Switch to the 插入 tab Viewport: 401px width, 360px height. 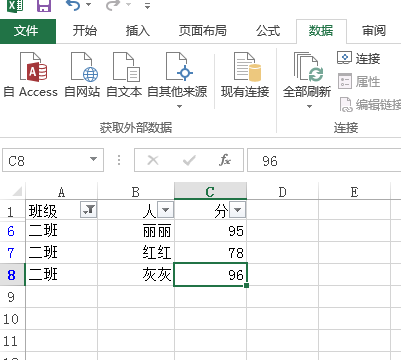click(138, 31)
